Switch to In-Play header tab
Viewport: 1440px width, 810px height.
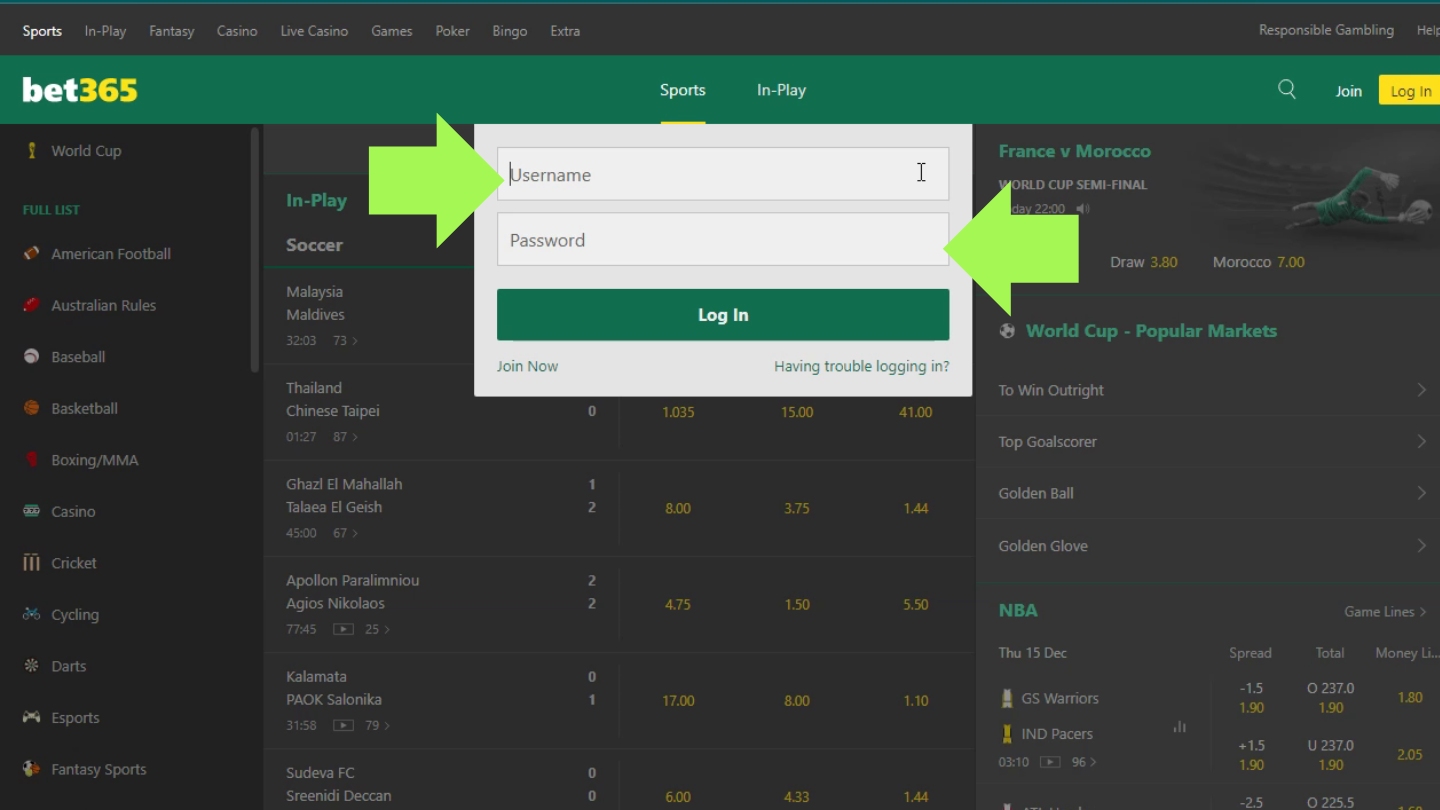(x=781, y=90)
